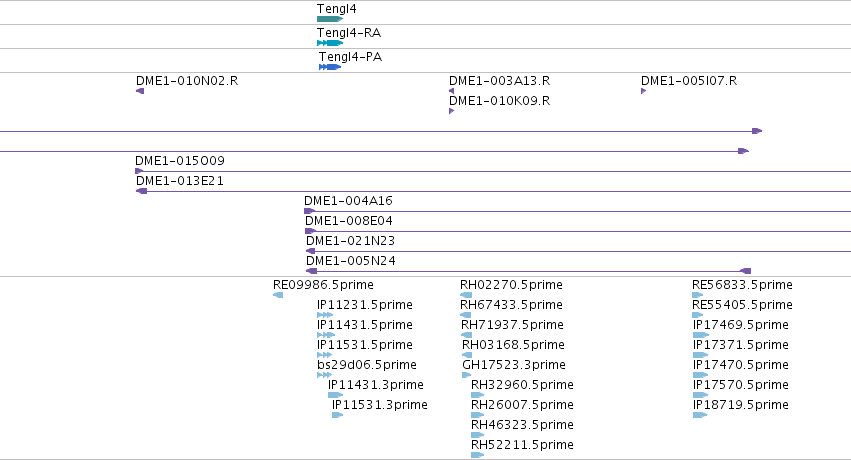Screen dimensions: 851x460
Task: Select the DME1-010N02.R arrow glyph
Action: click(140, 91)
